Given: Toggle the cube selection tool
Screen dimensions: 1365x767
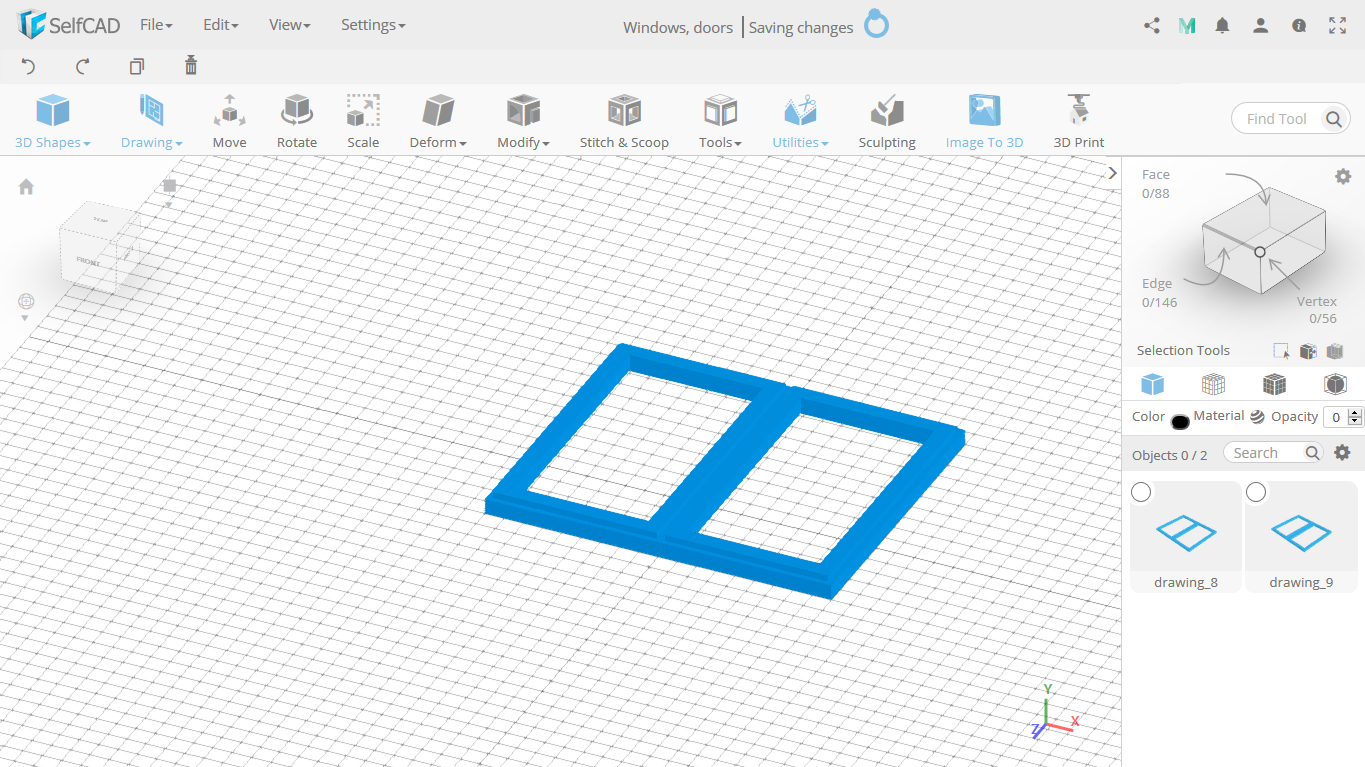Looking at the screenshot, I should [x=1308, y=351].
